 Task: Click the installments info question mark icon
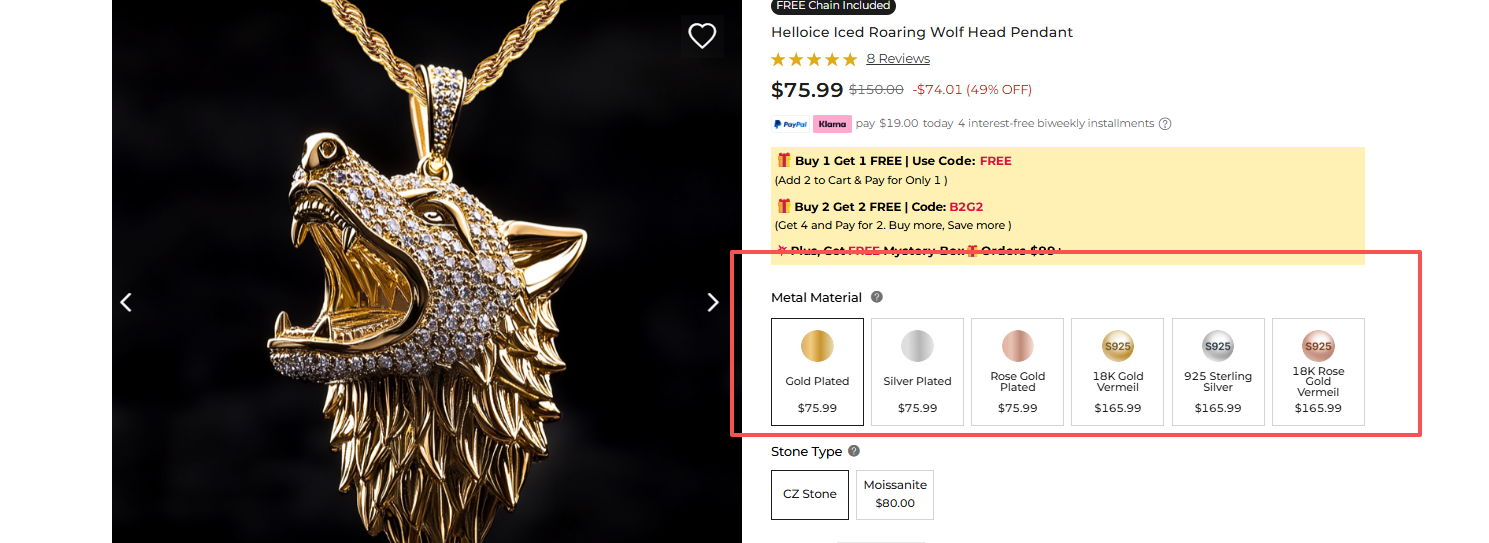click(x=1164, y=124)
